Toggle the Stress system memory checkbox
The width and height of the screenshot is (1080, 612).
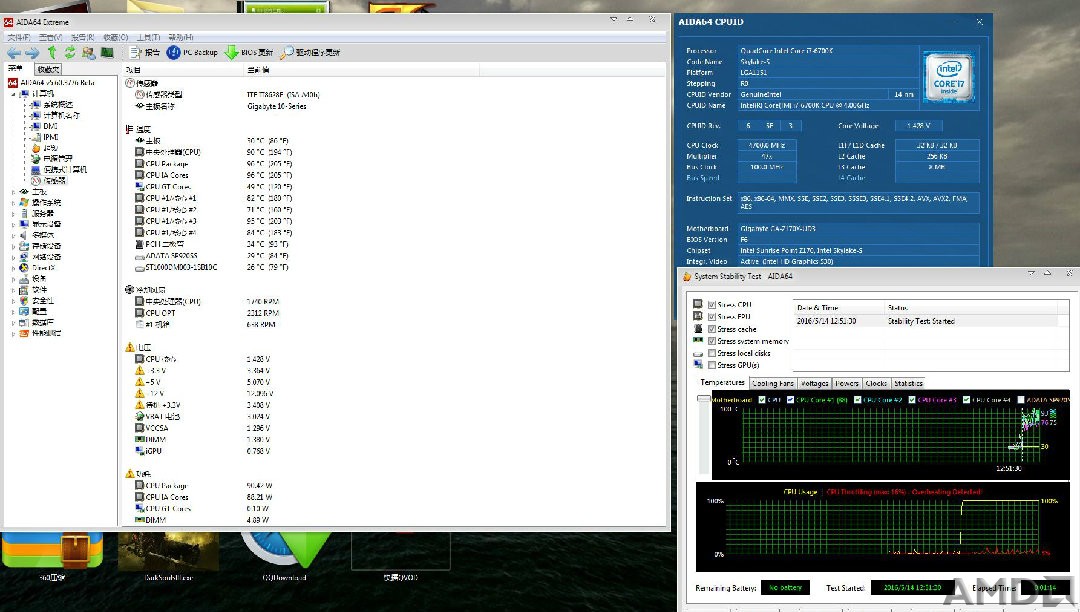[x=712, y=341]
